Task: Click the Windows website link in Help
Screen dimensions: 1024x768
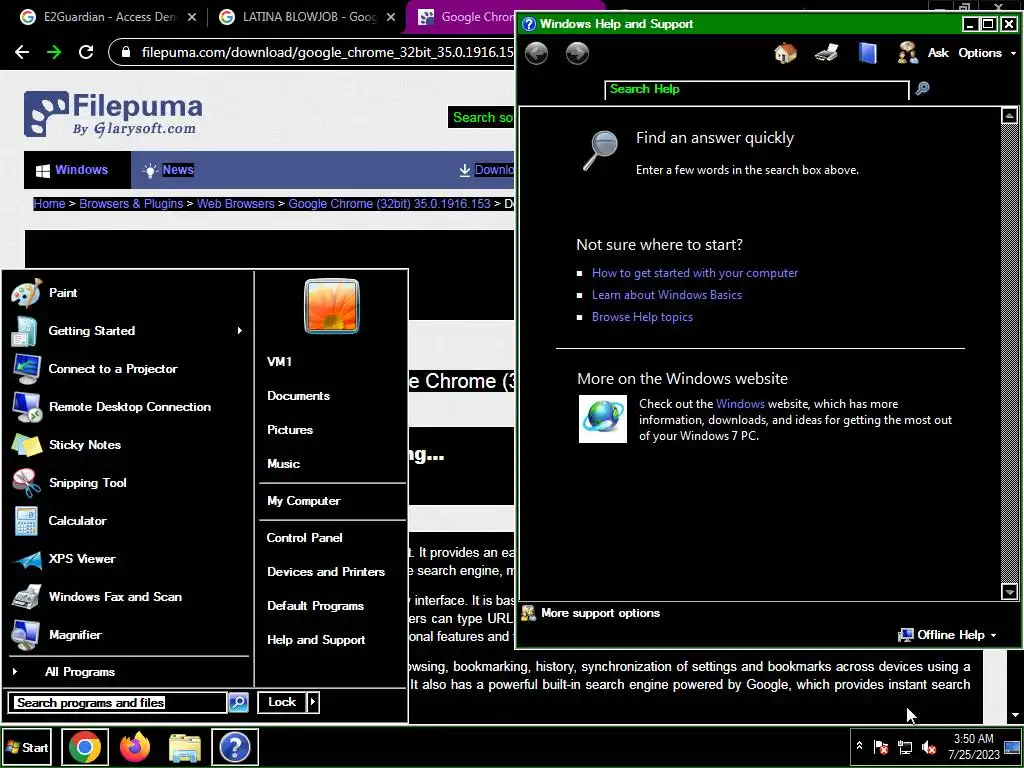Action: [x=740, y=404]
